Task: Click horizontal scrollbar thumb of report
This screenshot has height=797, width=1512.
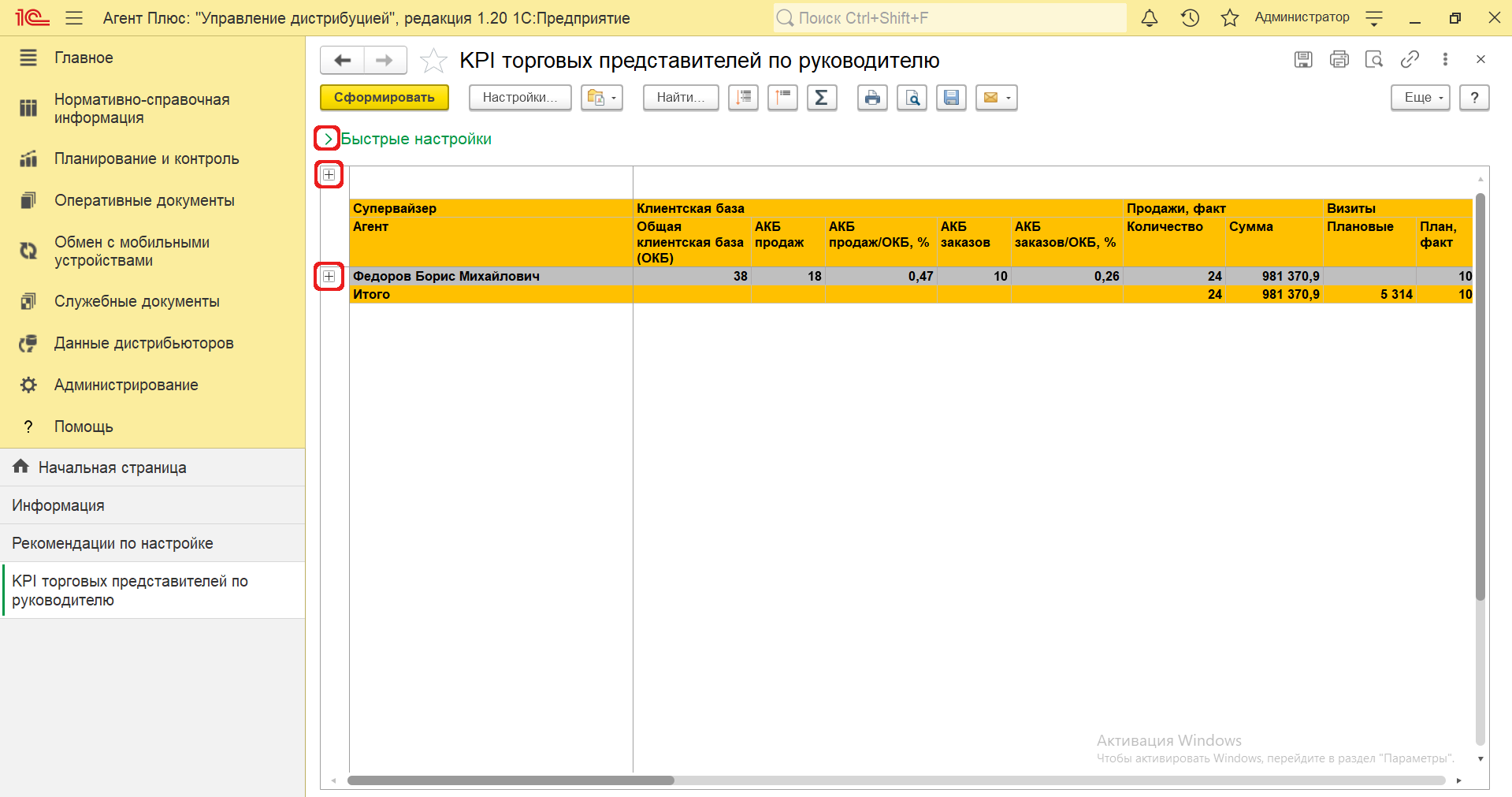Action: (x=511, y=780)
